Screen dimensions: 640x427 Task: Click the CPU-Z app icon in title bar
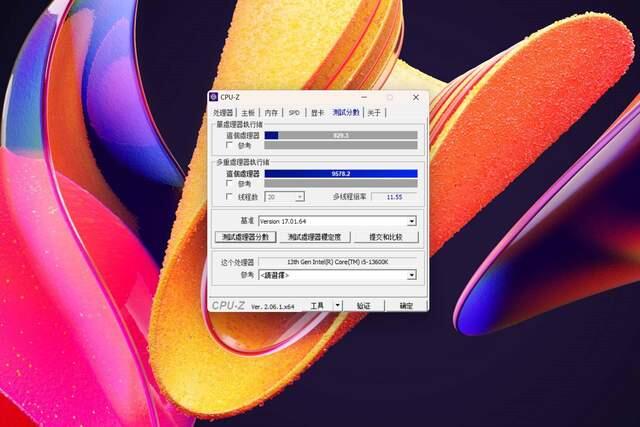[213, 97]
